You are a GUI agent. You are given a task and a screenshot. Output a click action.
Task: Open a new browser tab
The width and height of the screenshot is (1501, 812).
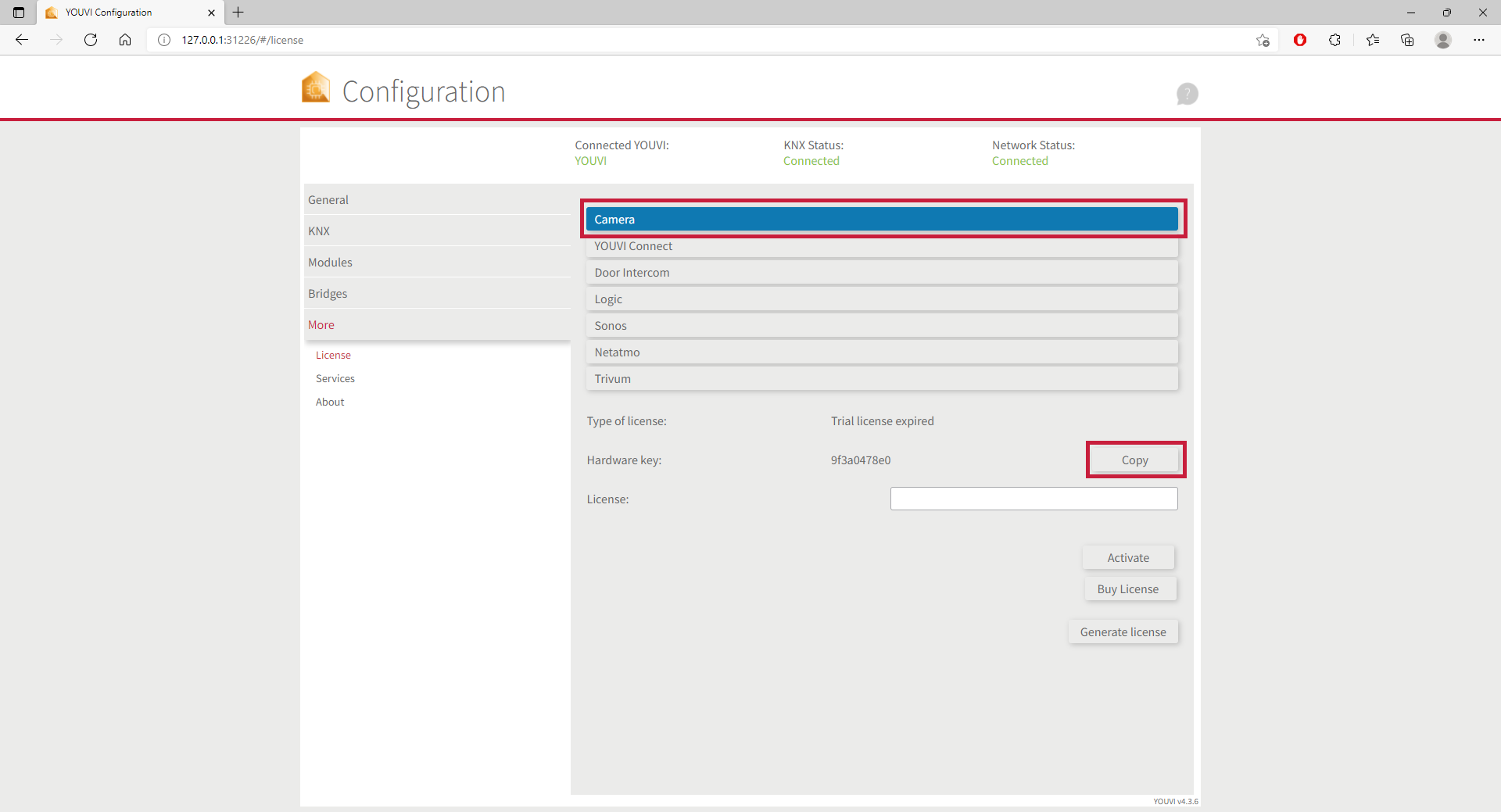(x=238, y=13)
